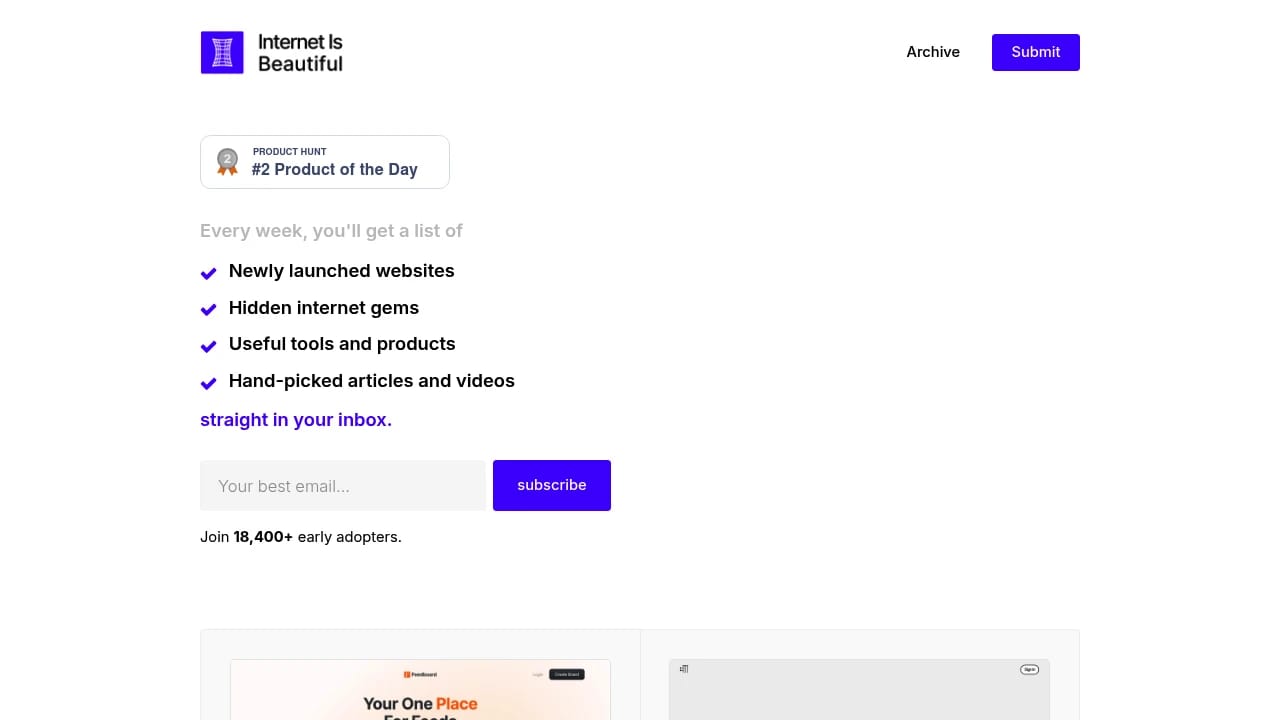The image size is (1280, 720).
Task: Click the checkmark icon next to "Hidden internet gems"
Action: click(208, 310)
